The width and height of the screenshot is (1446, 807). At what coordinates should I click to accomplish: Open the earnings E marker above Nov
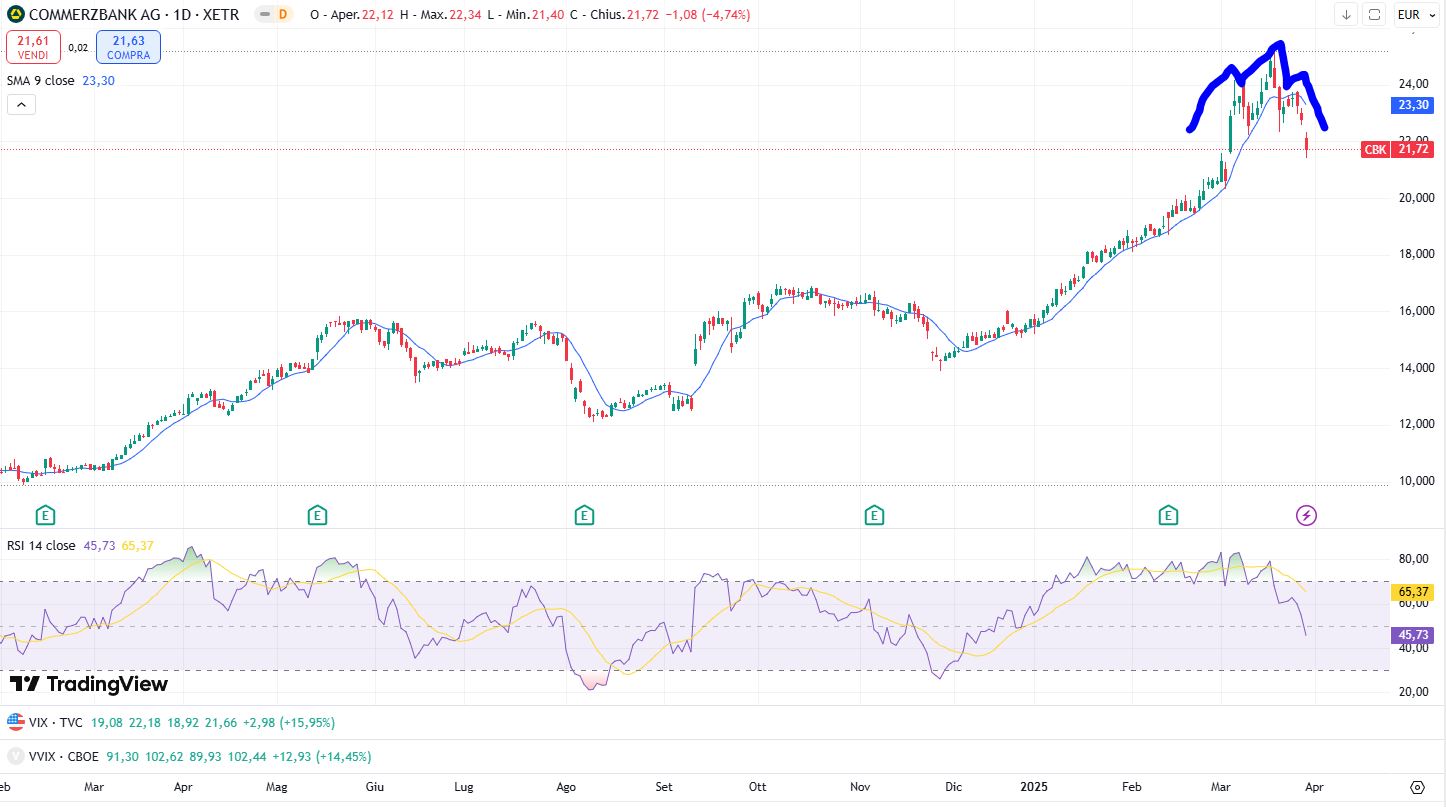click(x=874, y=516)
